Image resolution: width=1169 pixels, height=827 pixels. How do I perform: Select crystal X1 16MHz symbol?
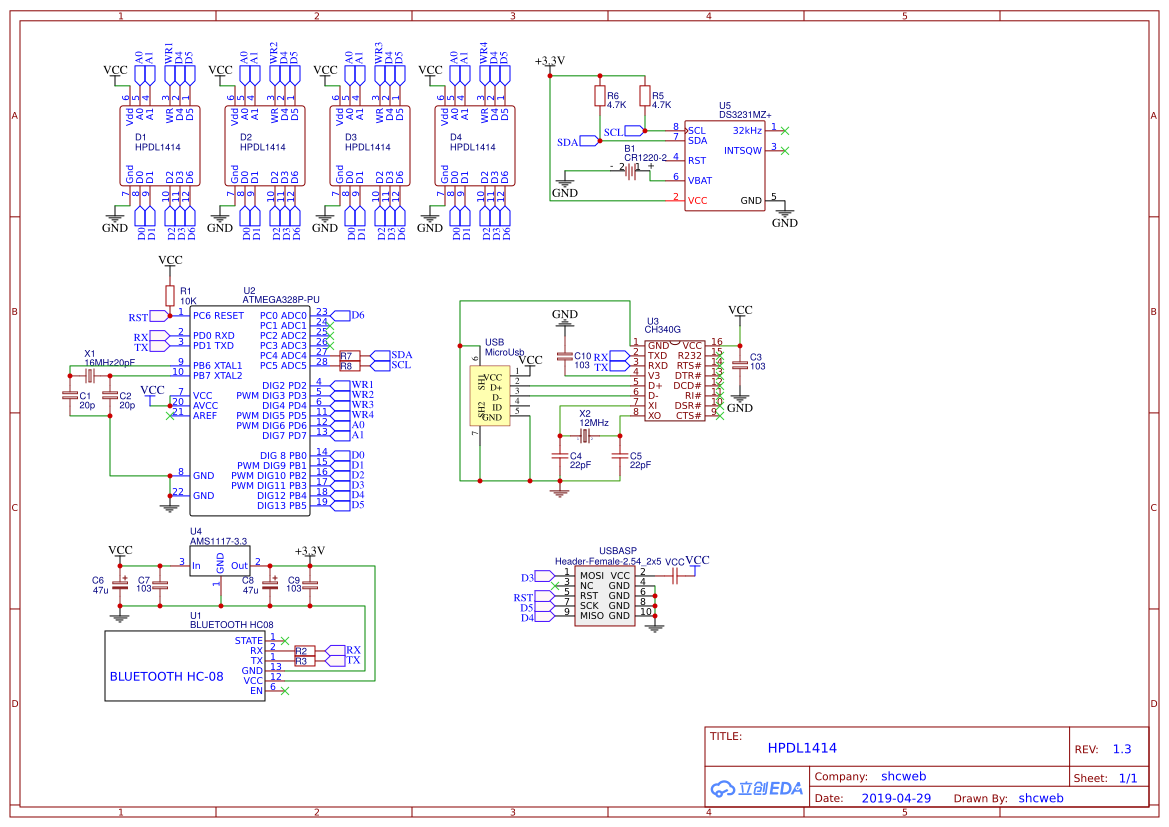[x=89, y=375]
